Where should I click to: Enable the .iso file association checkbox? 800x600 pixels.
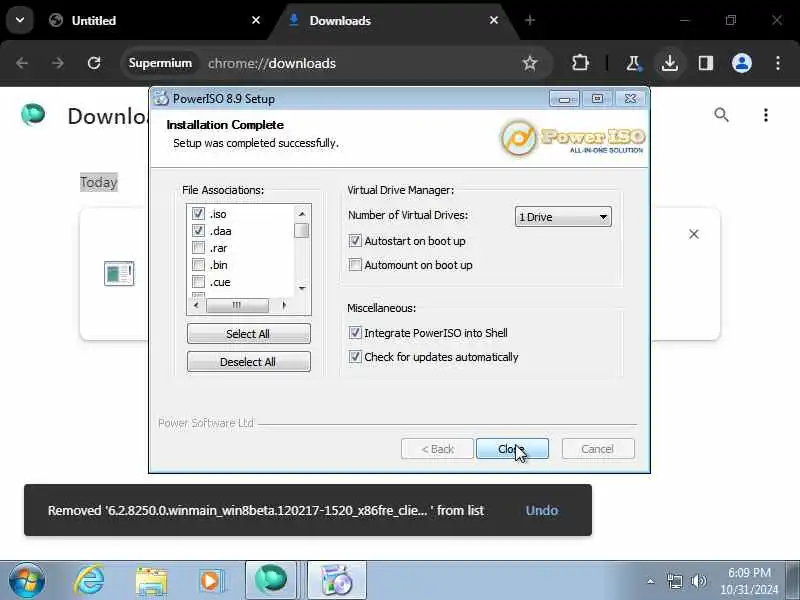(x=198, y=213)
